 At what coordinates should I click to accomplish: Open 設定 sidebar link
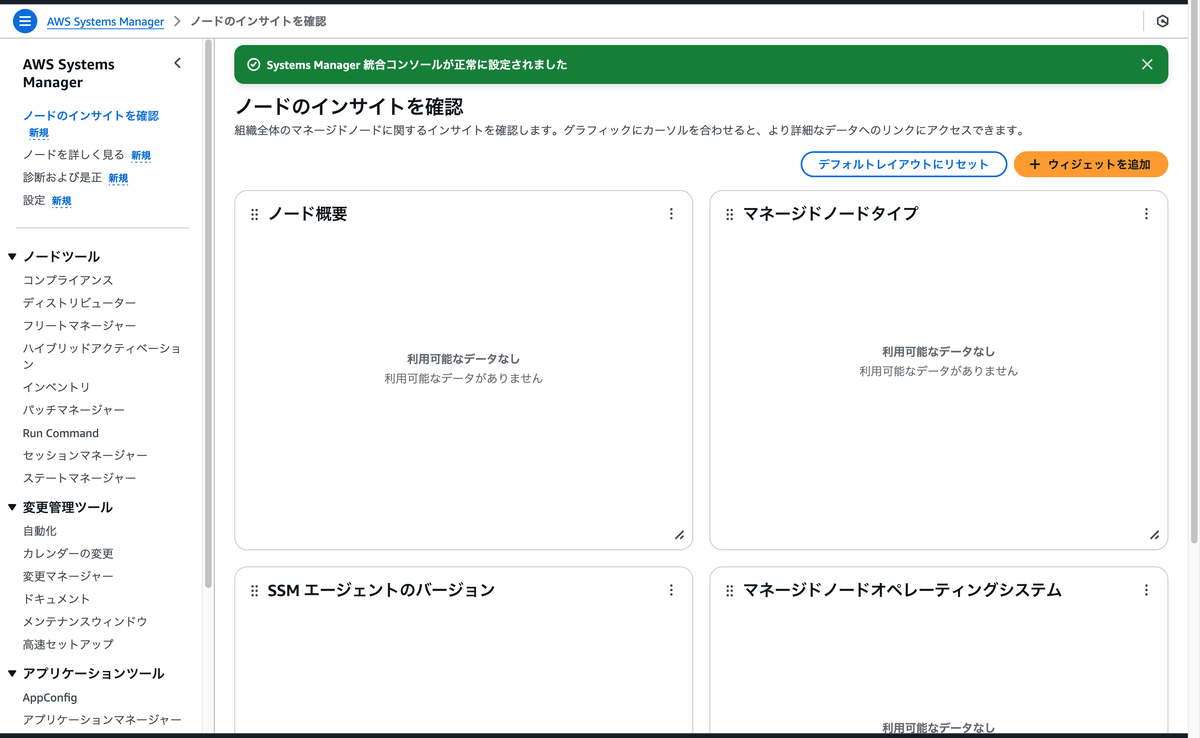click(34, 200)
